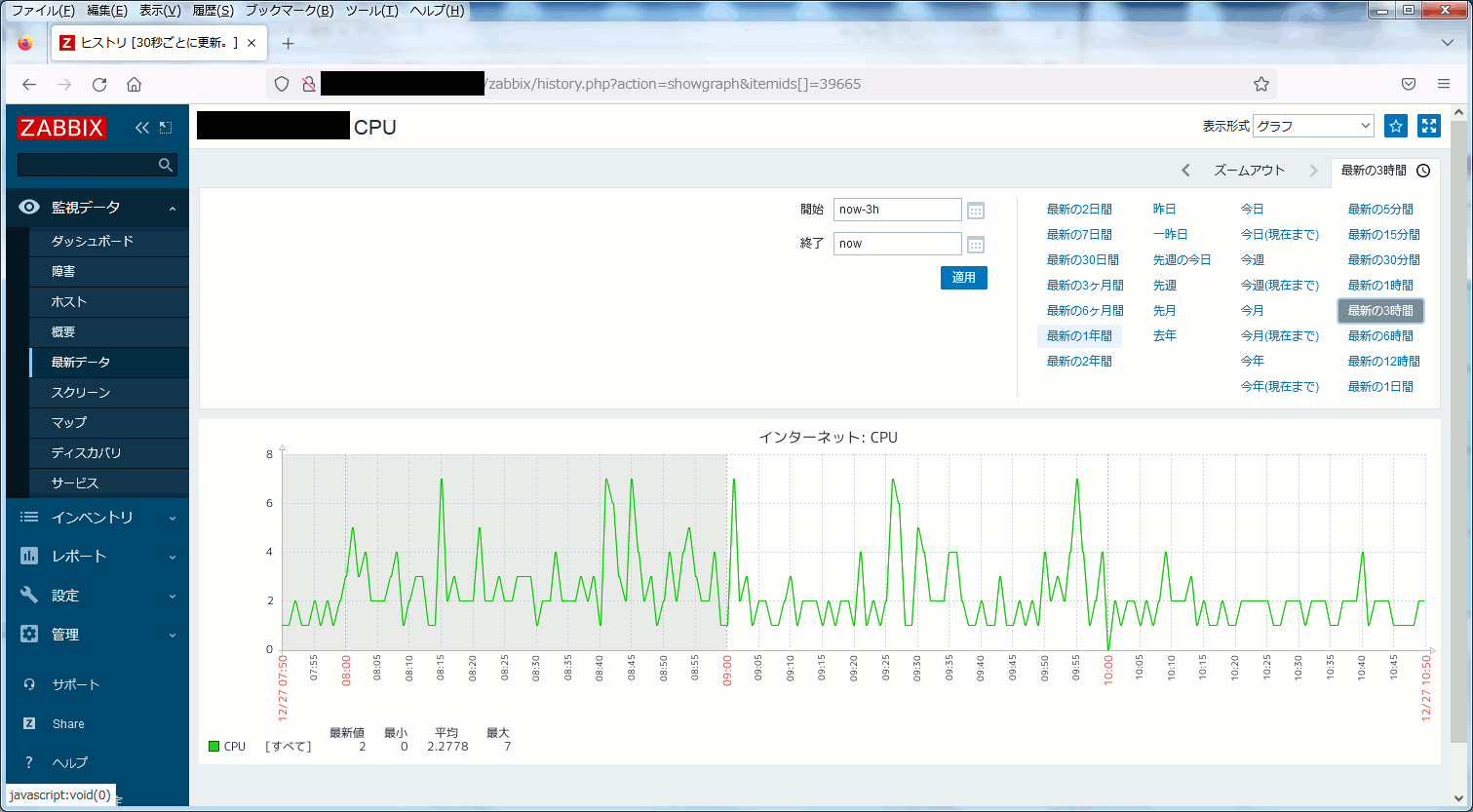Open the 表示形式 dropdown showing グラフ

coord(1313,126)
